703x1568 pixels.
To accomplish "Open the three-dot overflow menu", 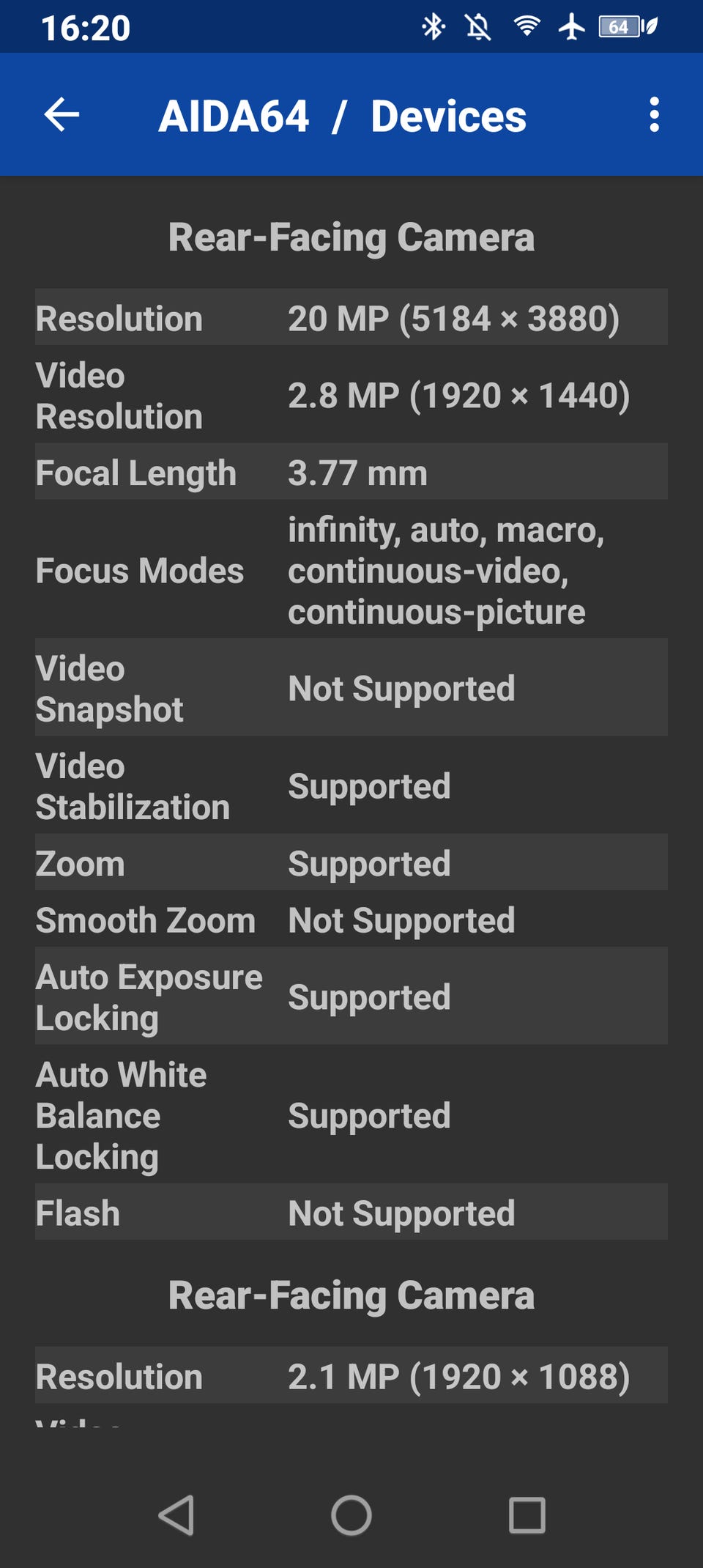I will coord(654,115).
